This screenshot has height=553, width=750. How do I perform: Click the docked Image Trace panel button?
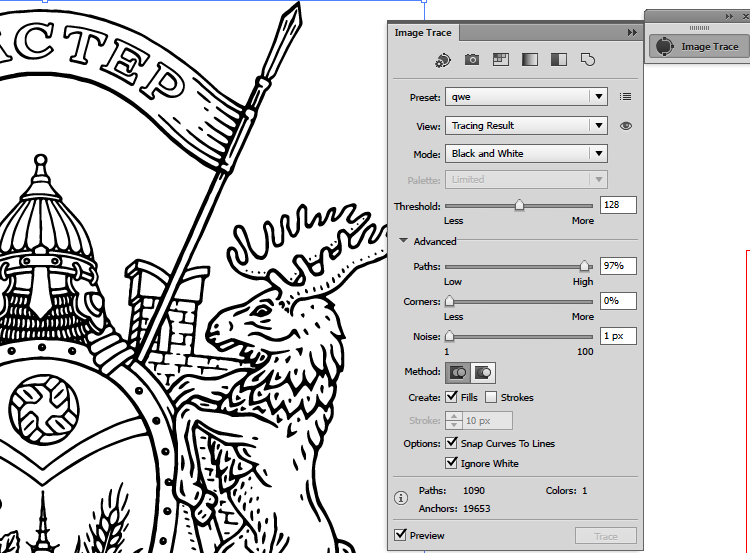pos(698,46)
